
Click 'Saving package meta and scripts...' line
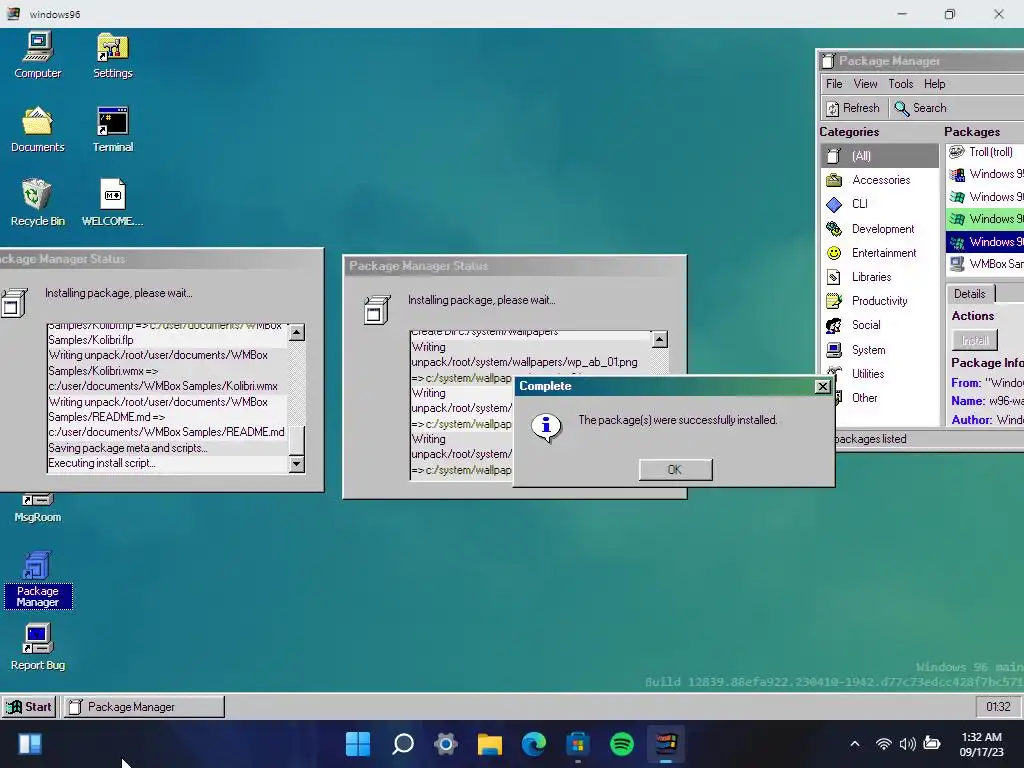[128, 448]
